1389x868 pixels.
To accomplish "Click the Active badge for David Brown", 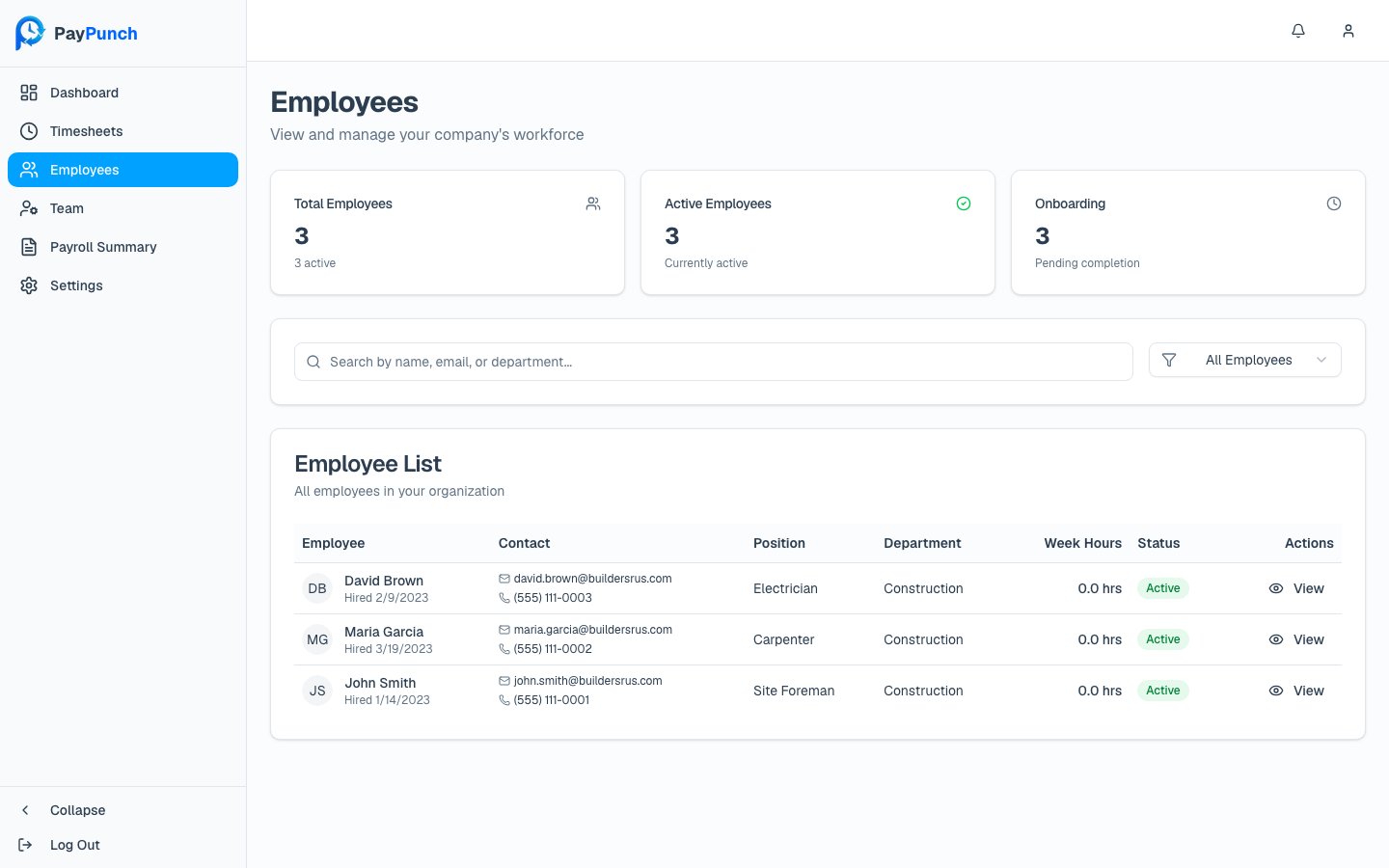I will tap(1163, 588).
